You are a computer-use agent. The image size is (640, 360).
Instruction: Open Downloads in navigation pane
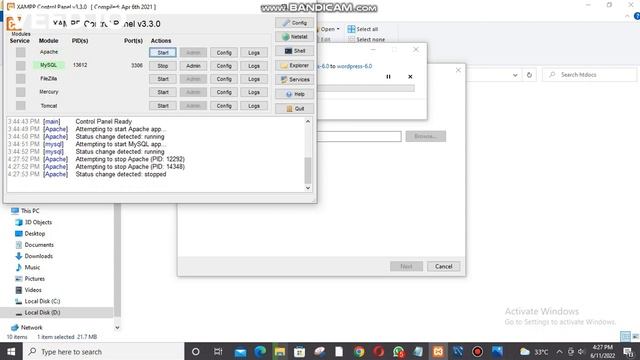click(x=38, y=256)
